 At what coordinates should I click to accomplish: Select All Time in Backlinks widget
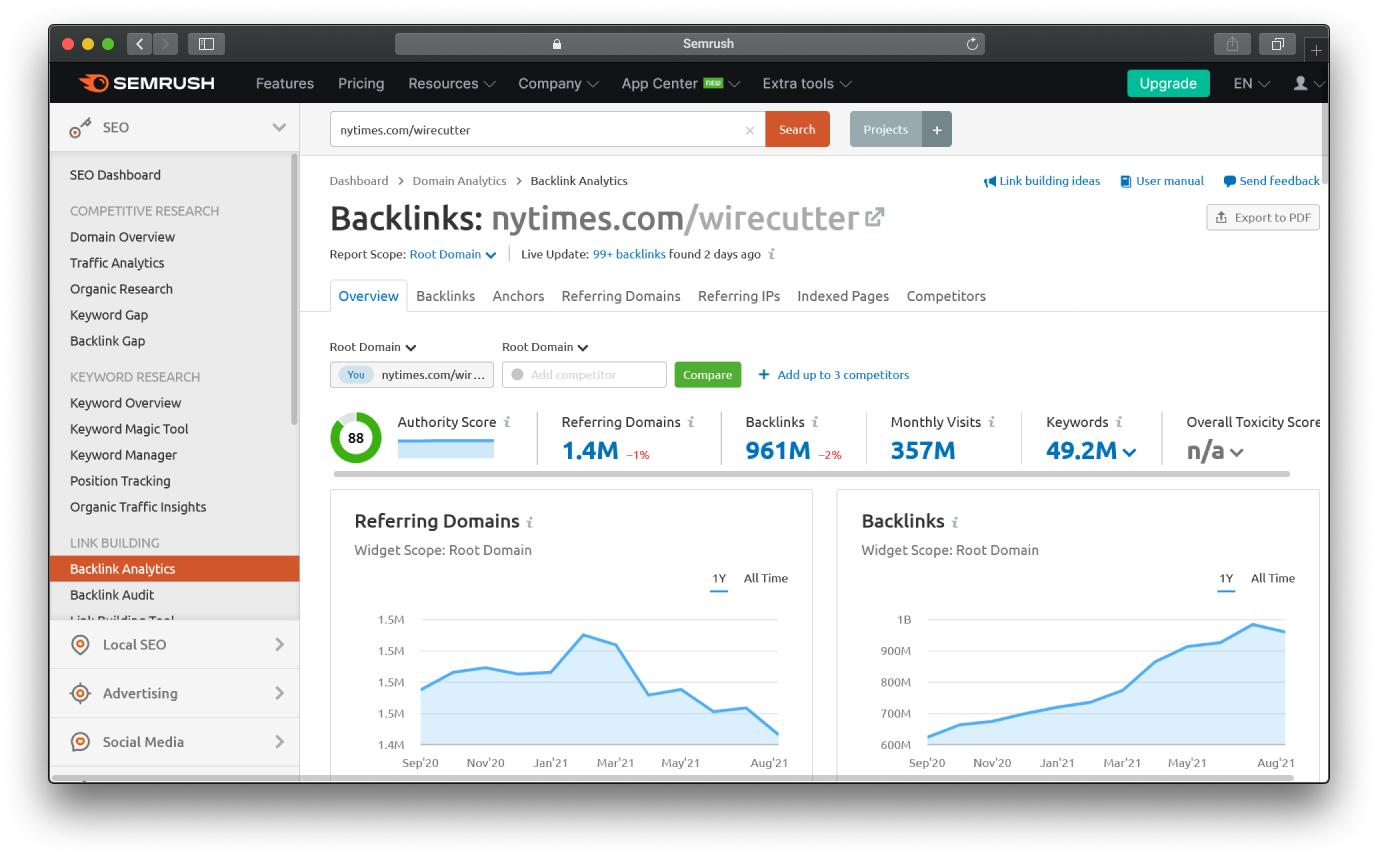[x=1273, y=578]
